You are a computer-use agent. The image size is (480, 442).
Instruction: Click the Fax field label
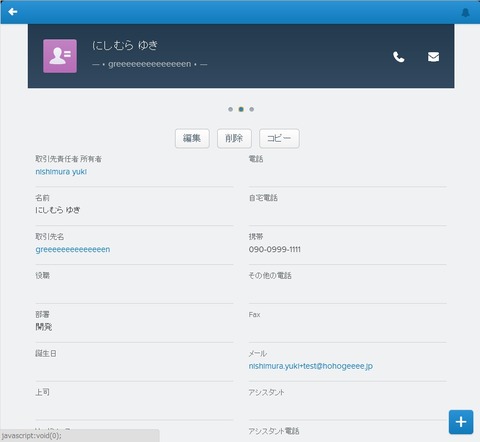(x=254, y=315)
